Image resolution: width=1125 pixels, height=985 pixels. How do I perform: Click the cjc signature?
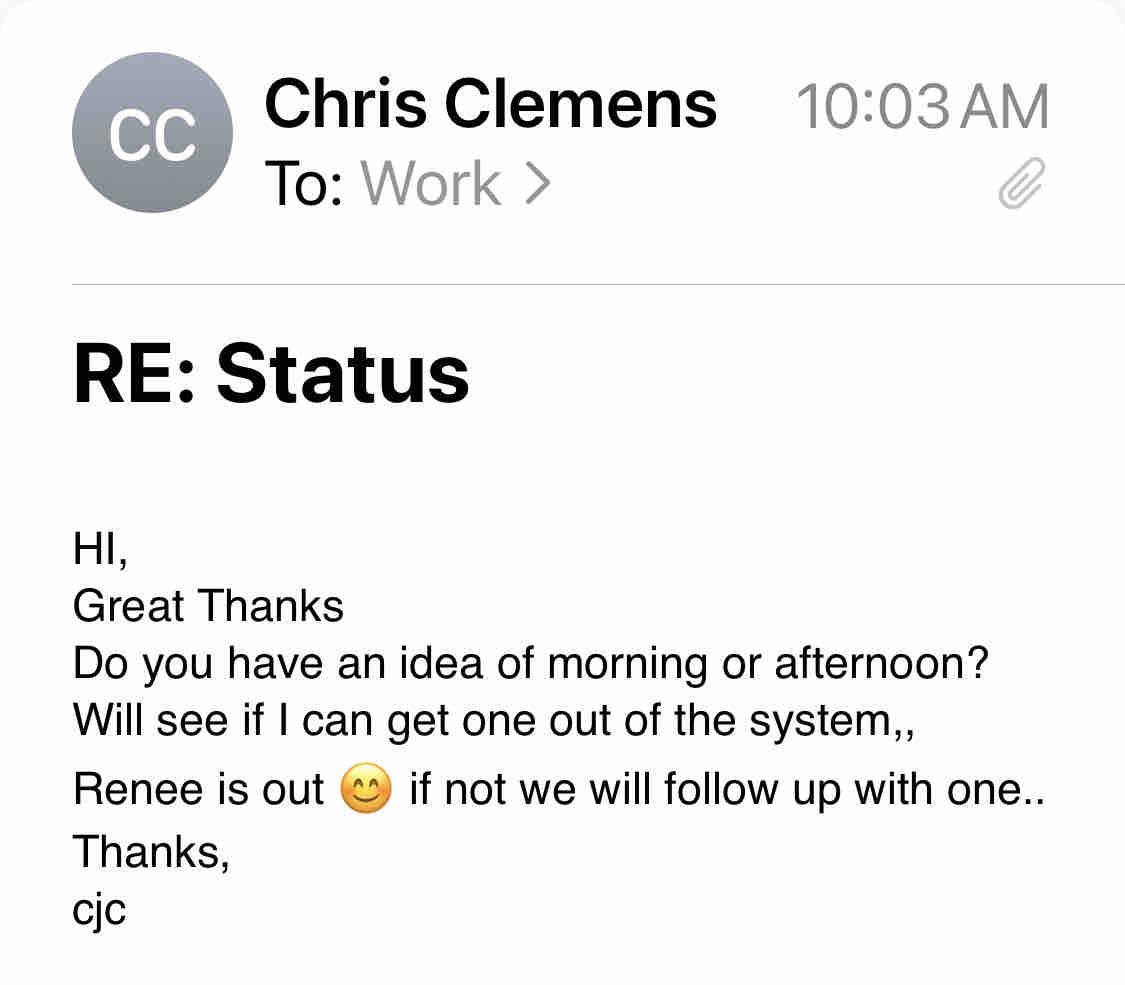click(x=99, y=910)
